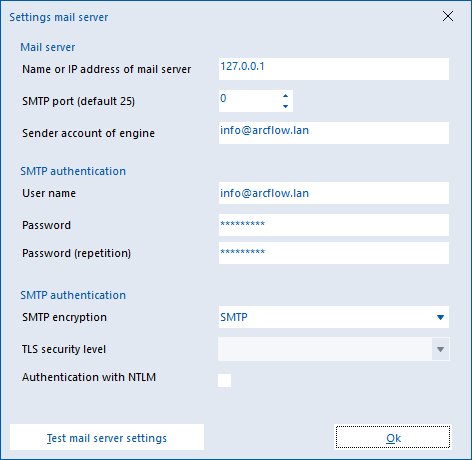Close the Settings mail server dialog
Image resolution: width=472 pixels, height=460 pixels.
click(448, 16)
